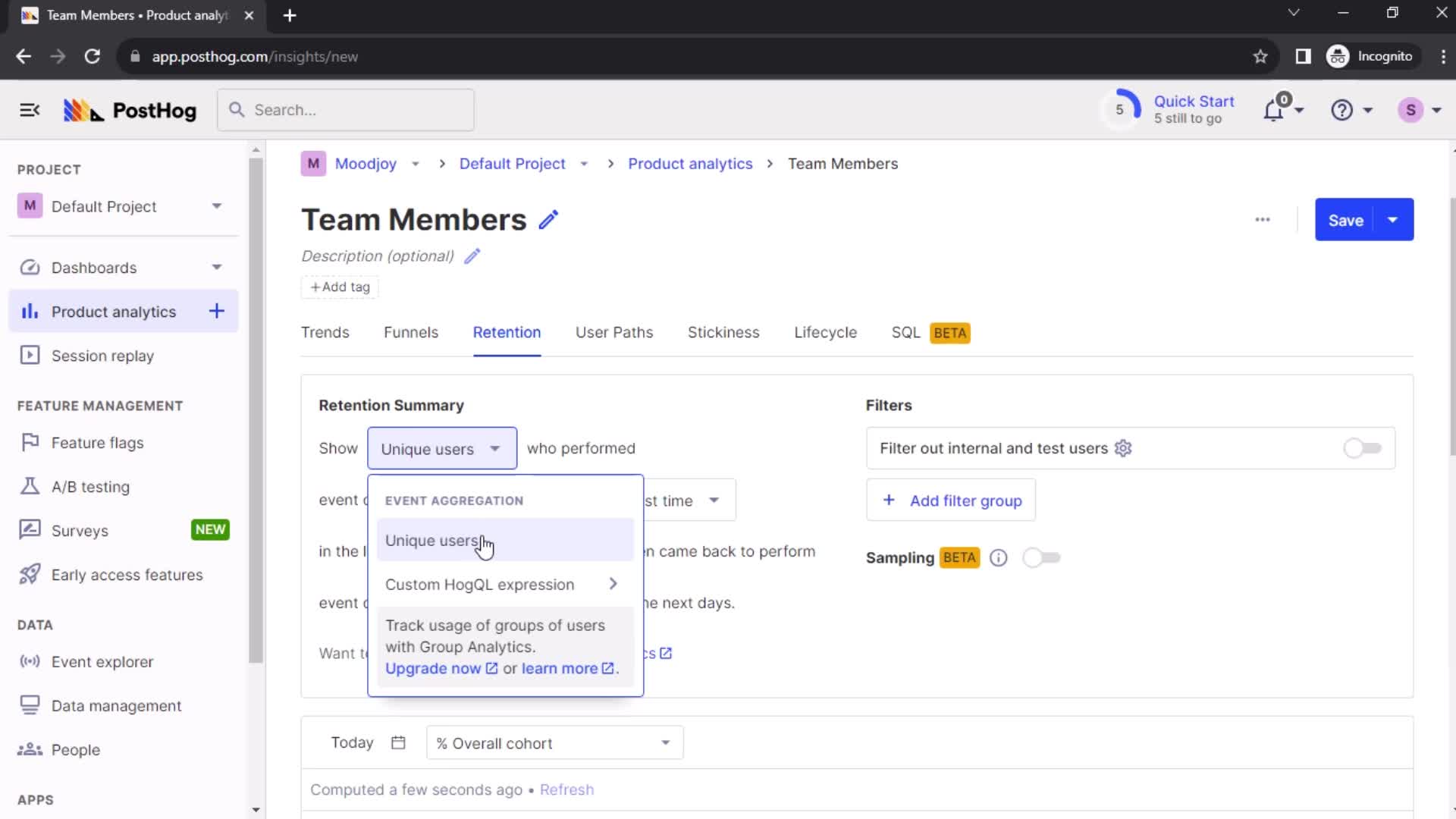Switch to the Trends tab

325,332
